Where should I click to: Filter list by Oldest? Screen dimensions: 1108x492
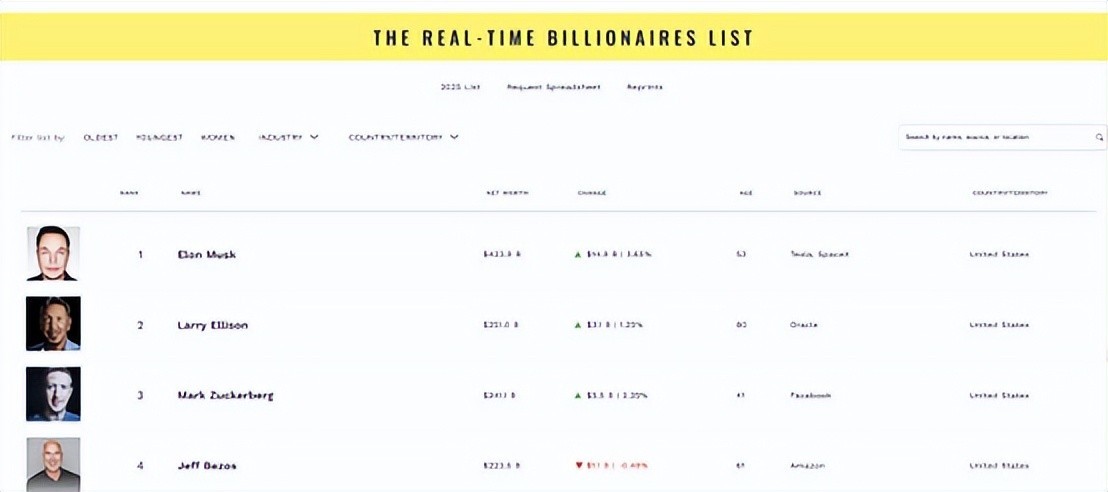click(101, 138)
